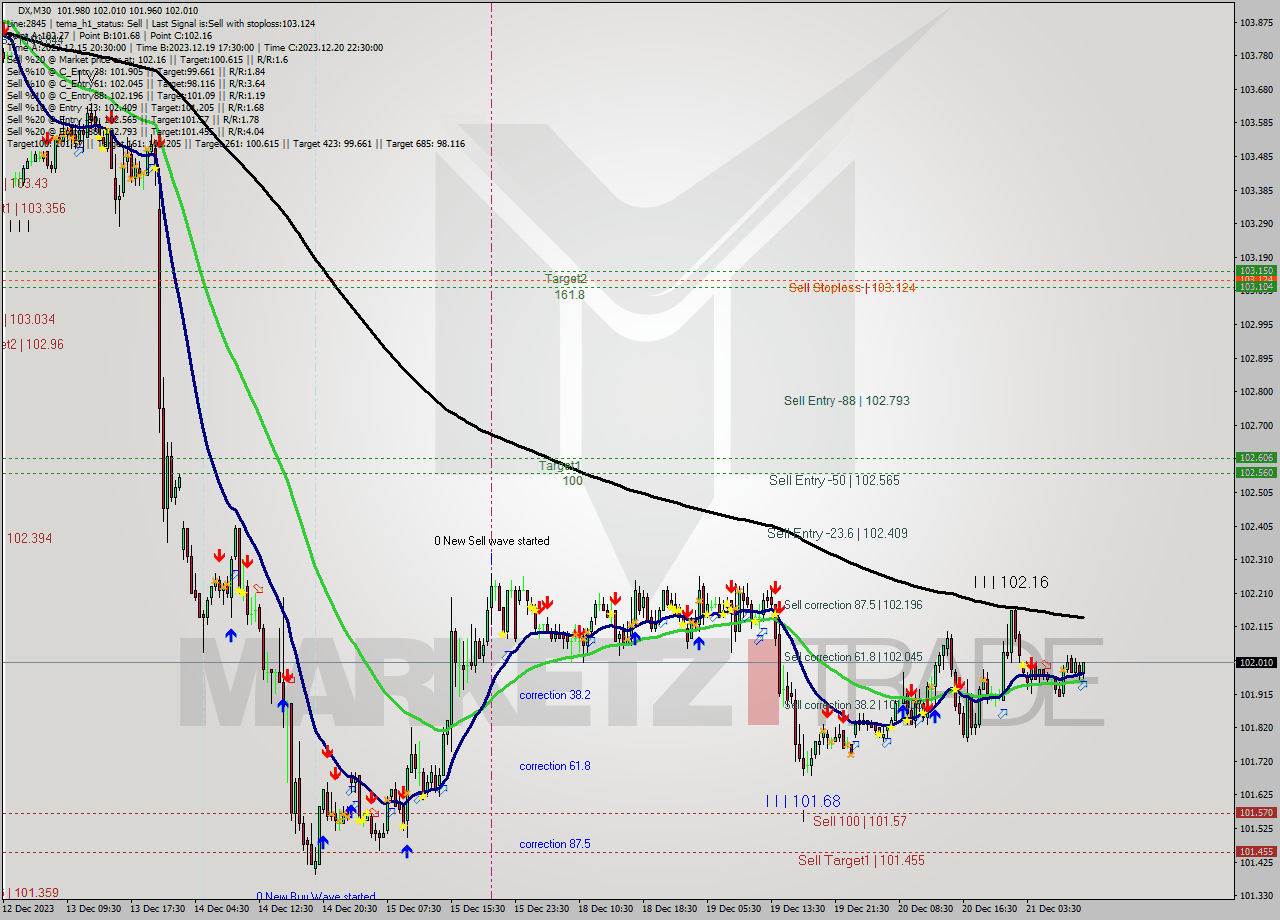
Task: Select the 'Sell Stoploss | 103.124' label
Action: 852,288
